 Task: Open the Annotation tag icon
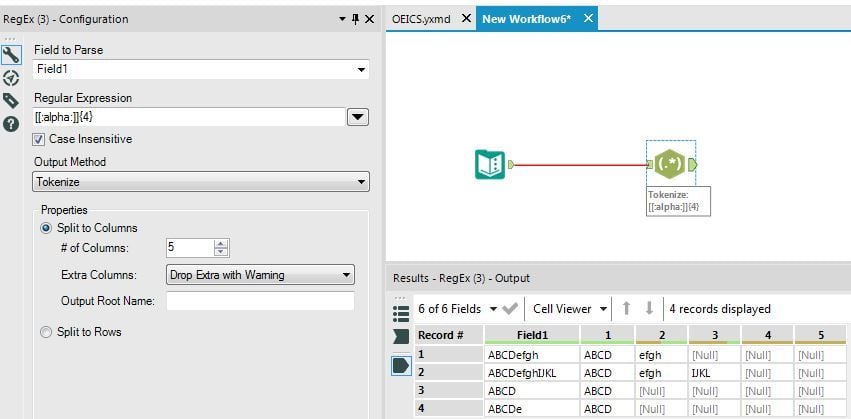[11, 101]
